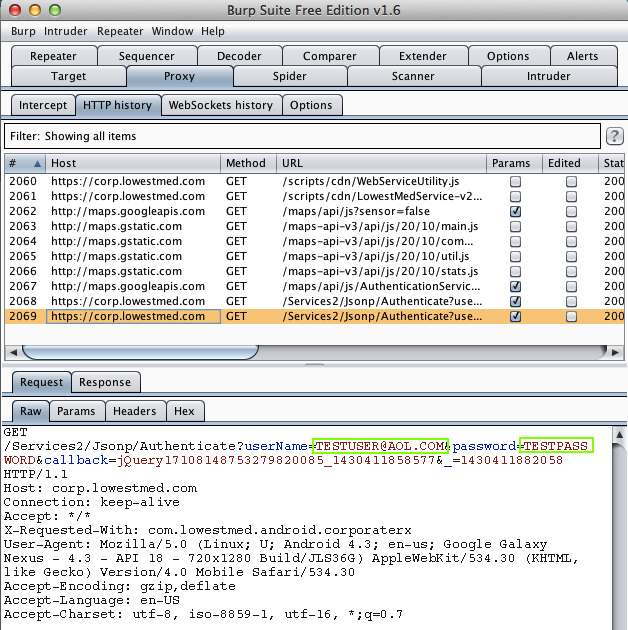This screenshot has height=630, width=628.
Task: Open the Help menu
Action: click(x=213, y=31)
